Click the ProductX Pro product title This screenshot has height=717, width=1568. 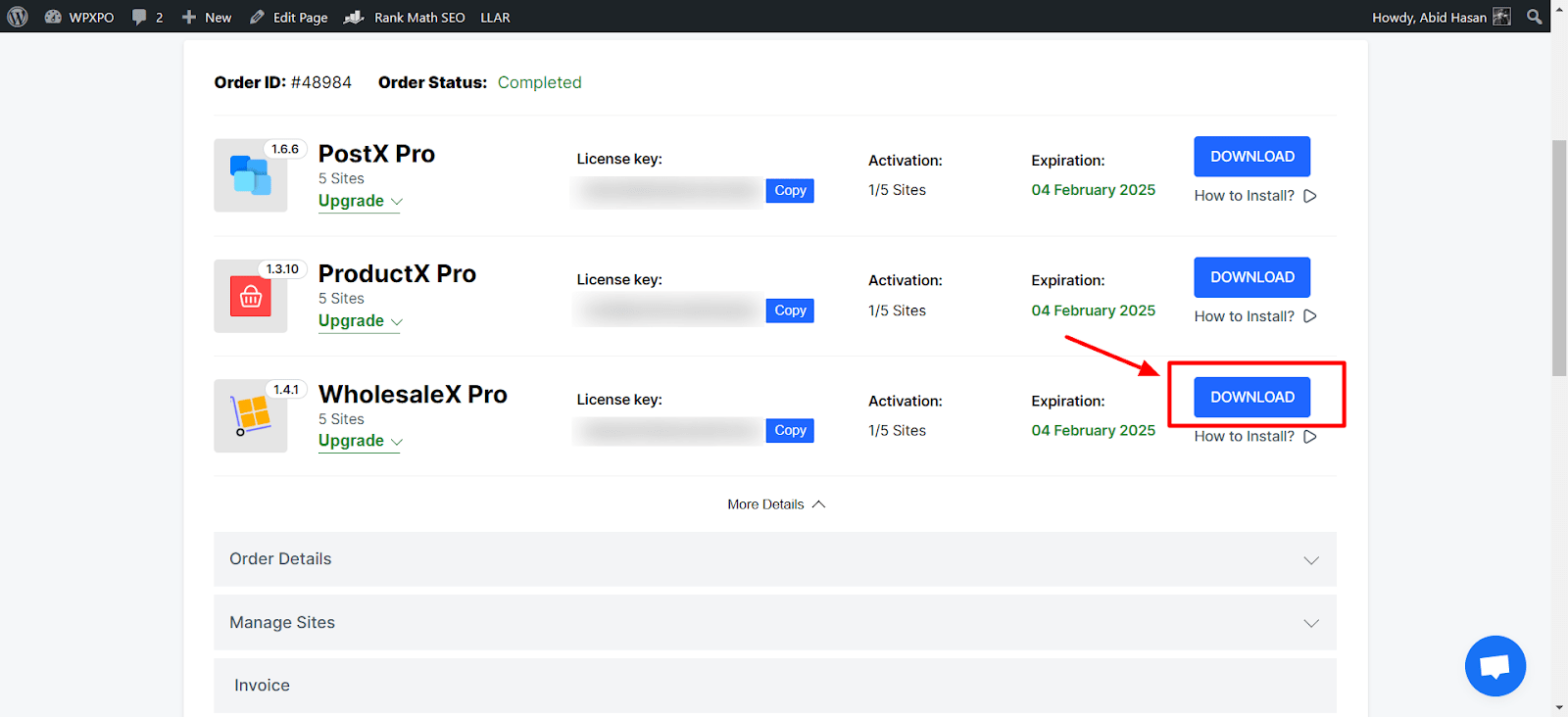click(397, 273)
